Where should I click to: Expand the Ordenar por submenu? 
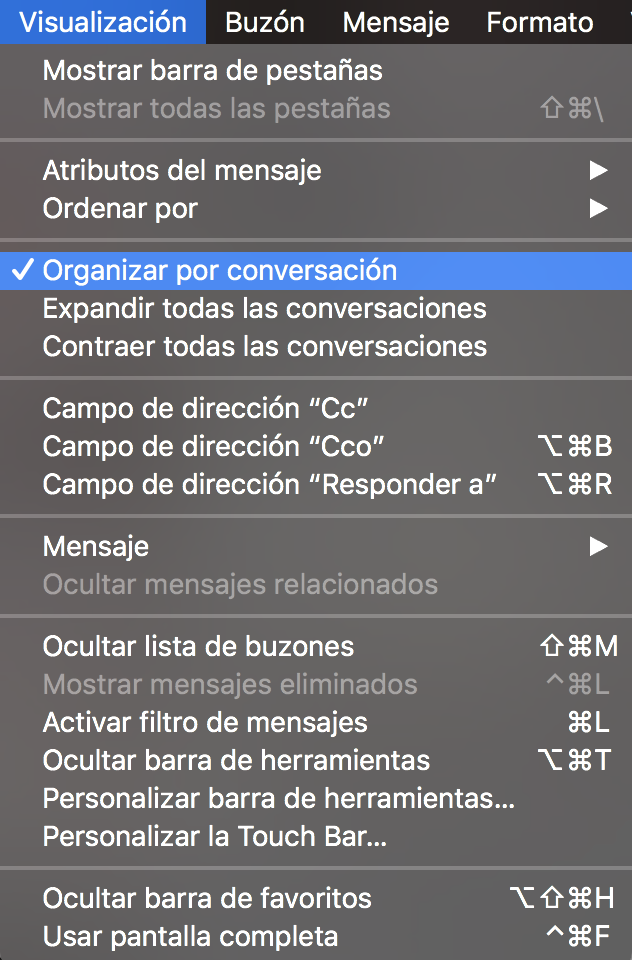pos(120,209)
